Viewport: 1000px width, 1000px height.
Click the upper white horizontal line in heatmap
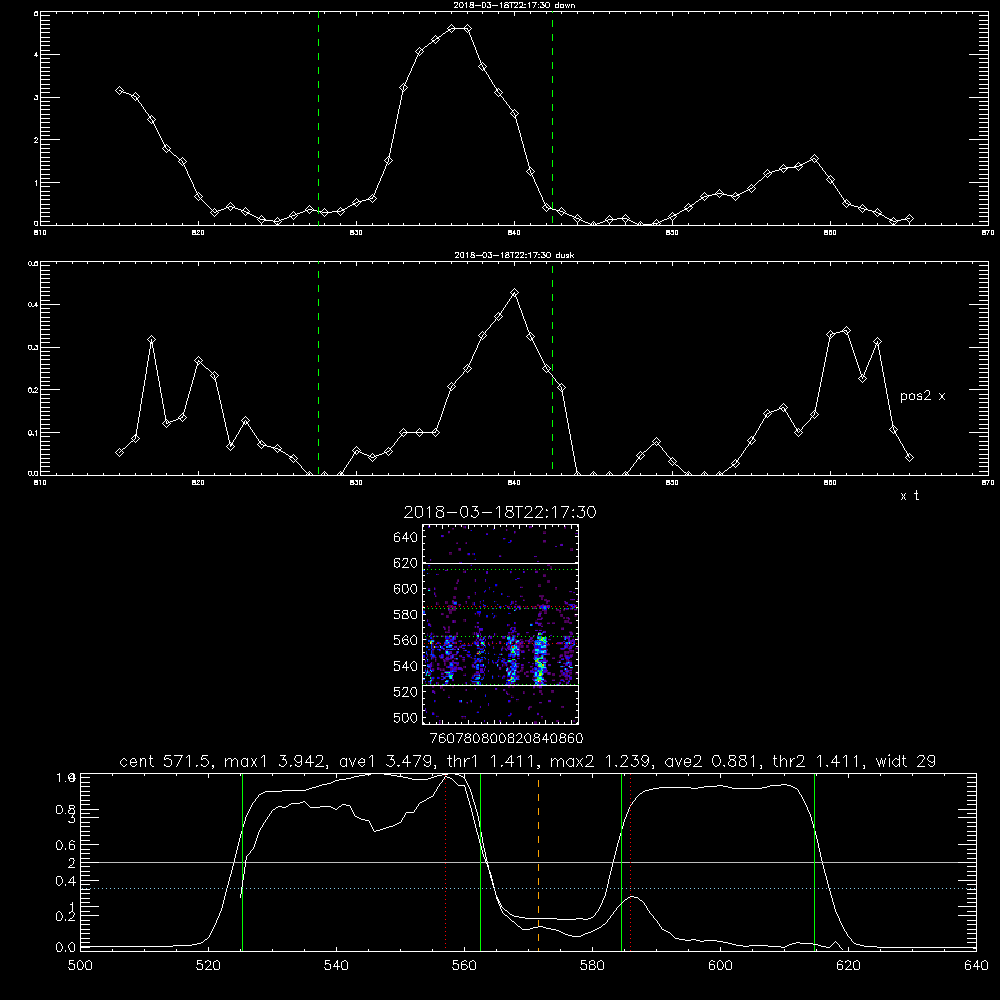[500, 563]
